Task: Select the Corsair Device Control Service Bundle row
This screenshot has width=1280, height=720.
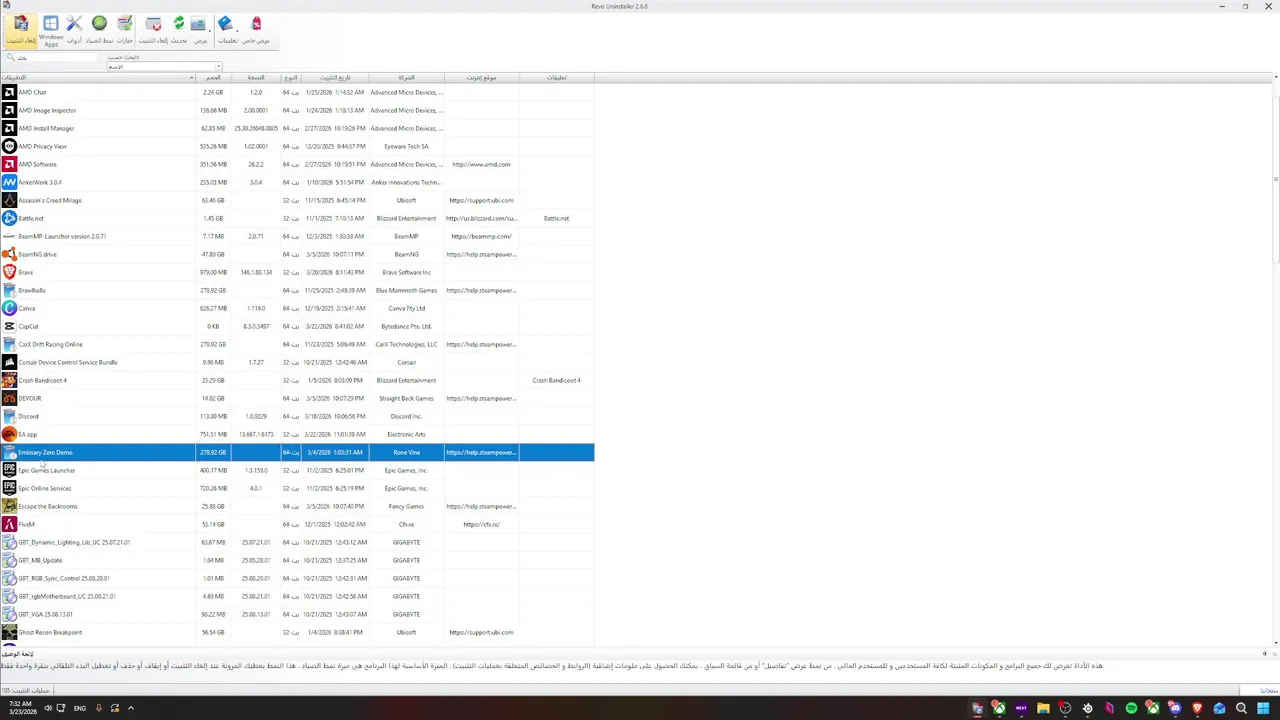Action: coord(297,362)
